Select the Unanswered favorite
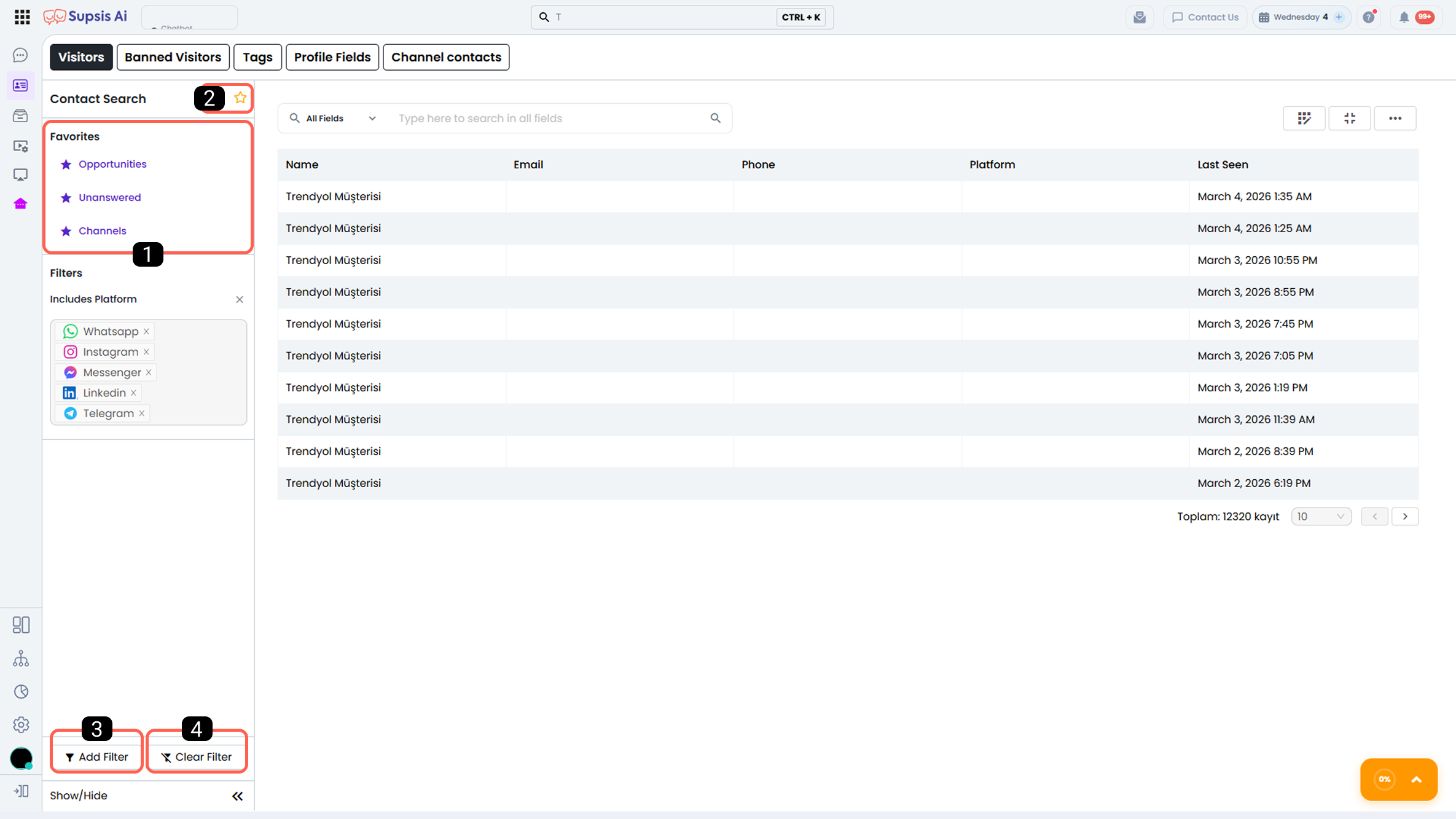Image resolution: width=1456 pixels, height=819 pixels. point(110,197)
